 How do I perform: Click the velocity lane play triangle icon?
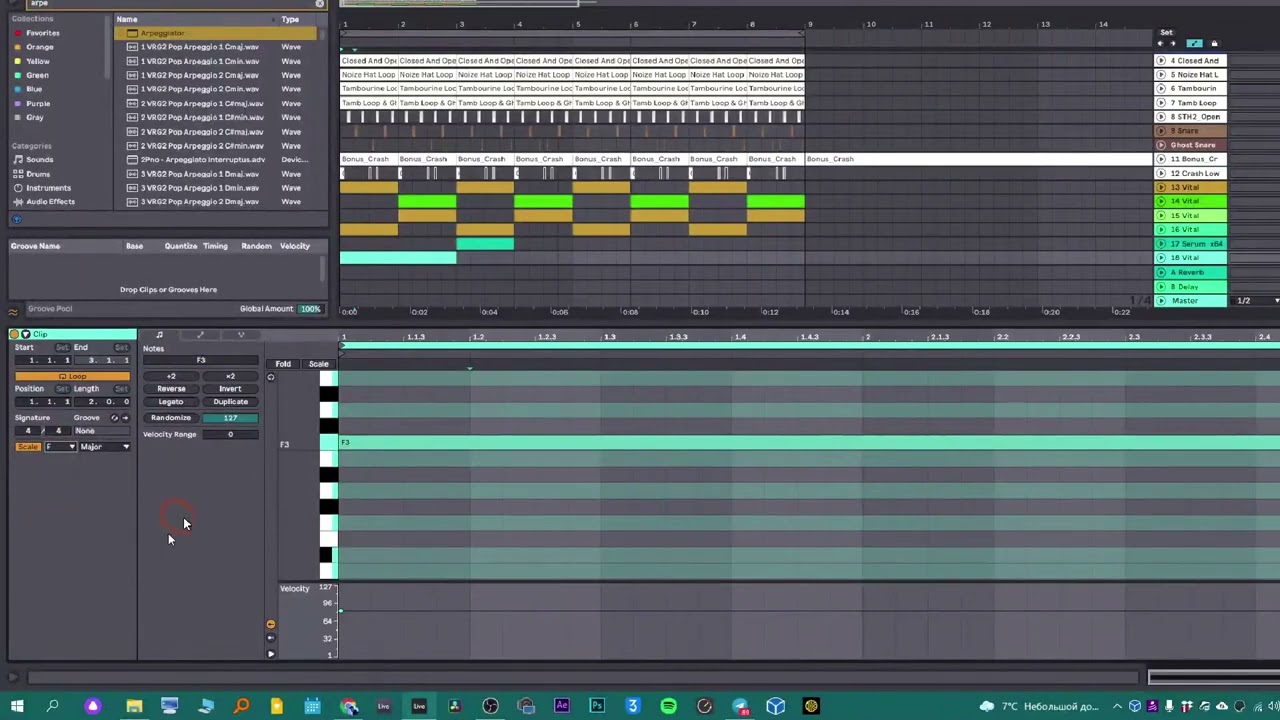(x=270, y=654)
